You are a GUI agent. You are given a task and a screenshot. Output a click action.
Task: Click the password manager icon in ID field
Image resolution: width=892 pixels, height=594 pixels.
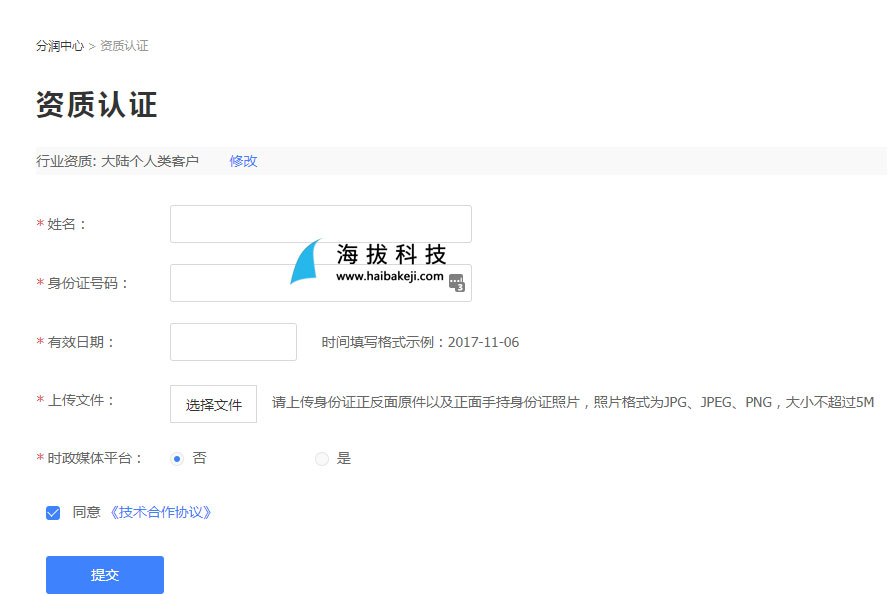[457, 283]
